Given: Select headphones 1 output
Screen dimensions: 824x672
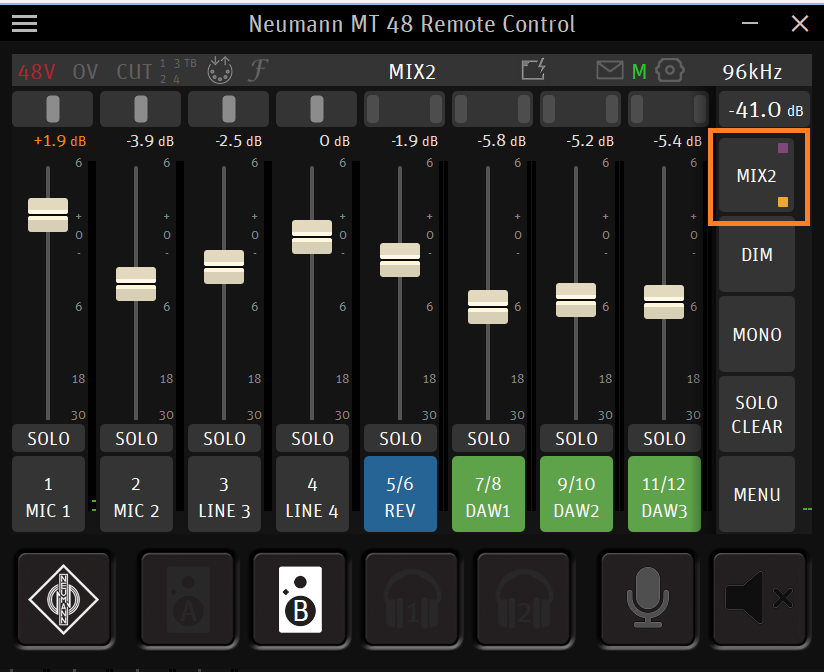Looking at the screenshot, I should pos(412,599).
